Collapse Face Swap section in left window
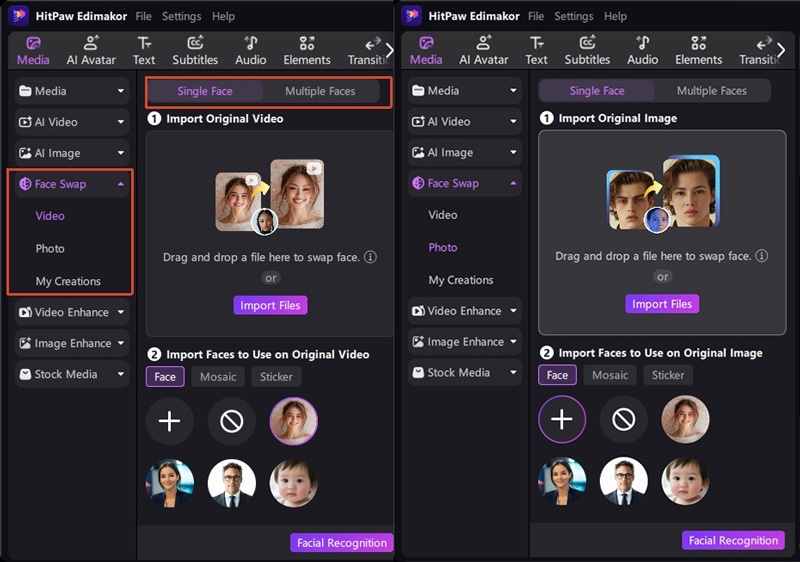800x562 pixels. 72,184
